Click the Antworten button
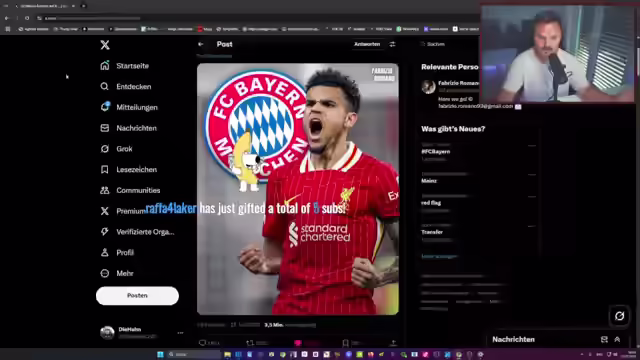 (367, 44)
